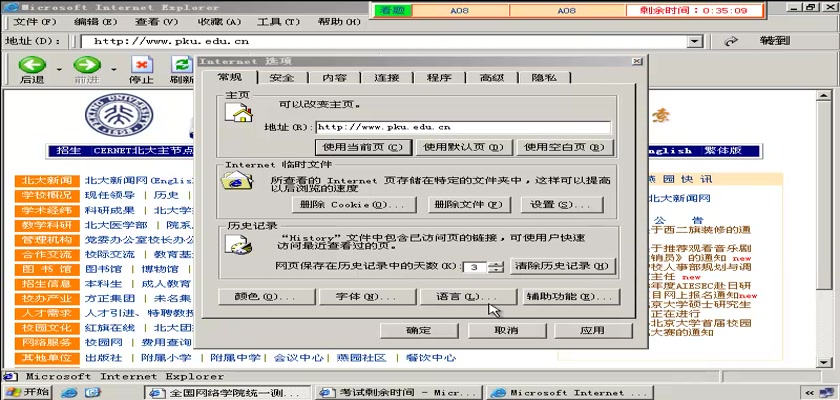This screenshot has width=840, height=400.
Task: Click the Peking University logo
Action: pyautogui.click(x=119, y=115)
